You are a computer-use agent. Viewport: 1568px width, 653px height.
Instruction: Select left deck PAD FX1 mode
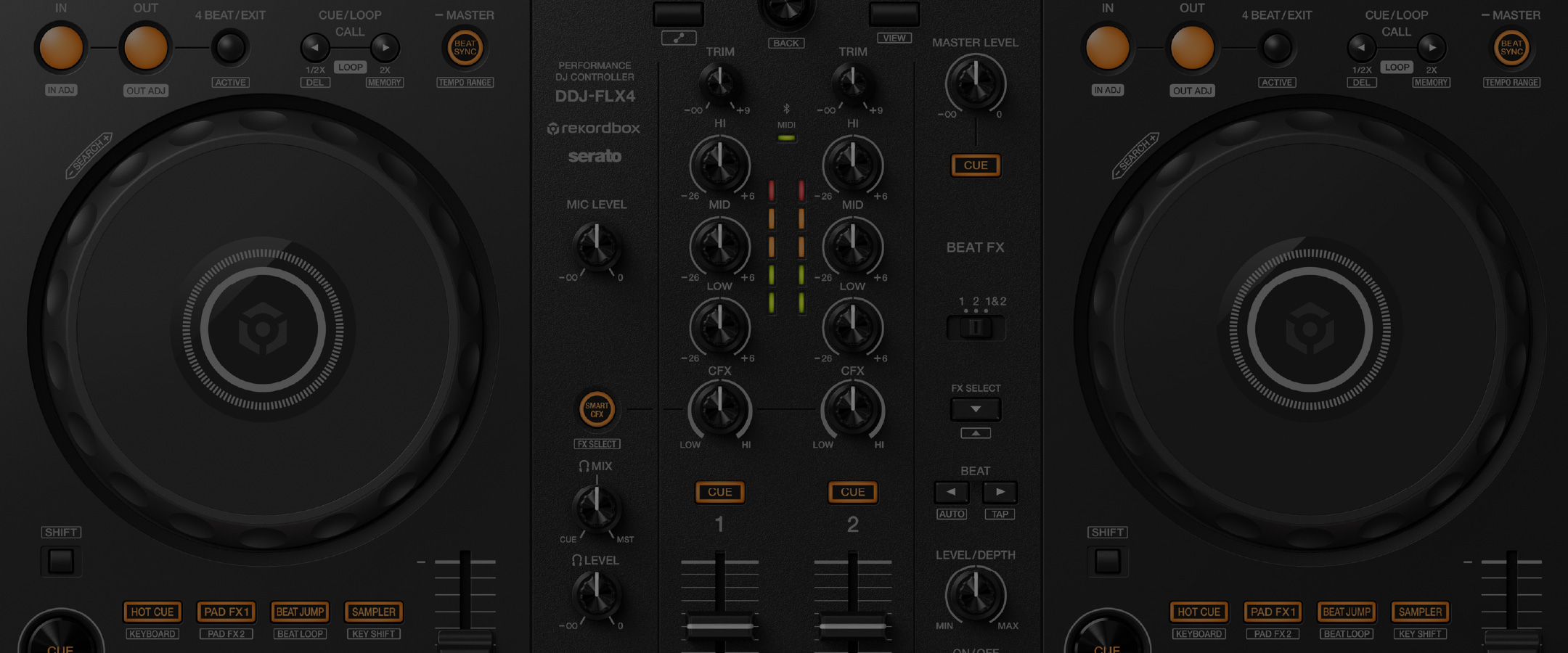pyautogui.click(x=226, y=612)
